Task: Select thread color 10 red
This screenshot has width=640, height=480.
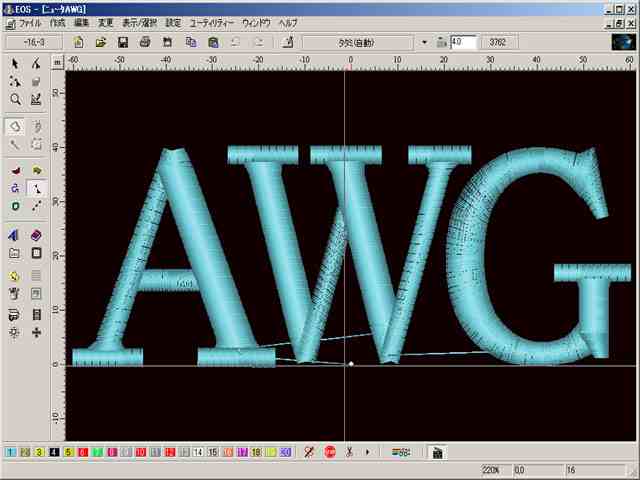Action: click(x=140, y=452)
